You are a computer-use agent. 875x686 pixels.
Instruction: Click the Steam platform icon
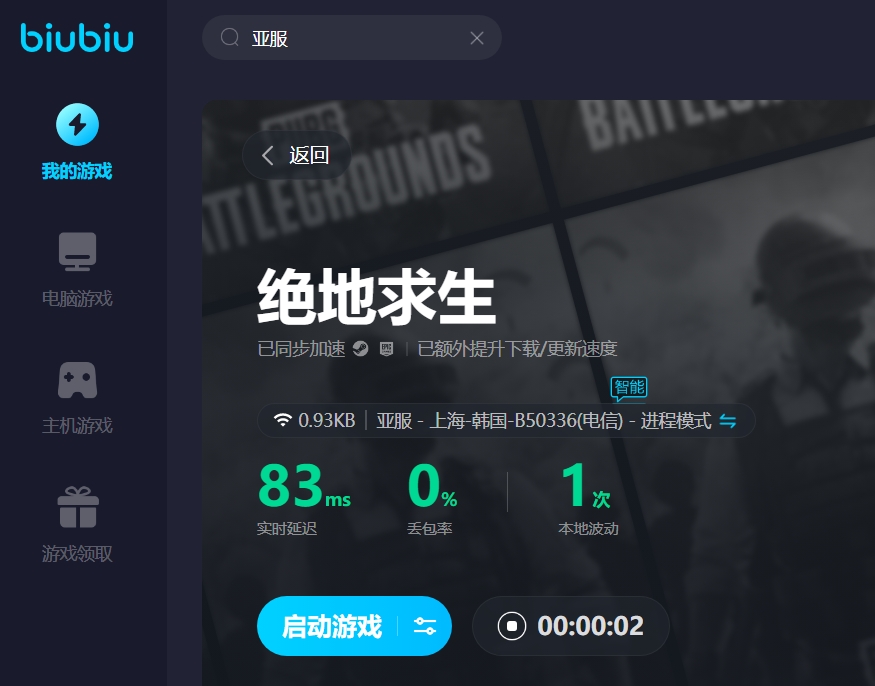[x=360, y=349]
